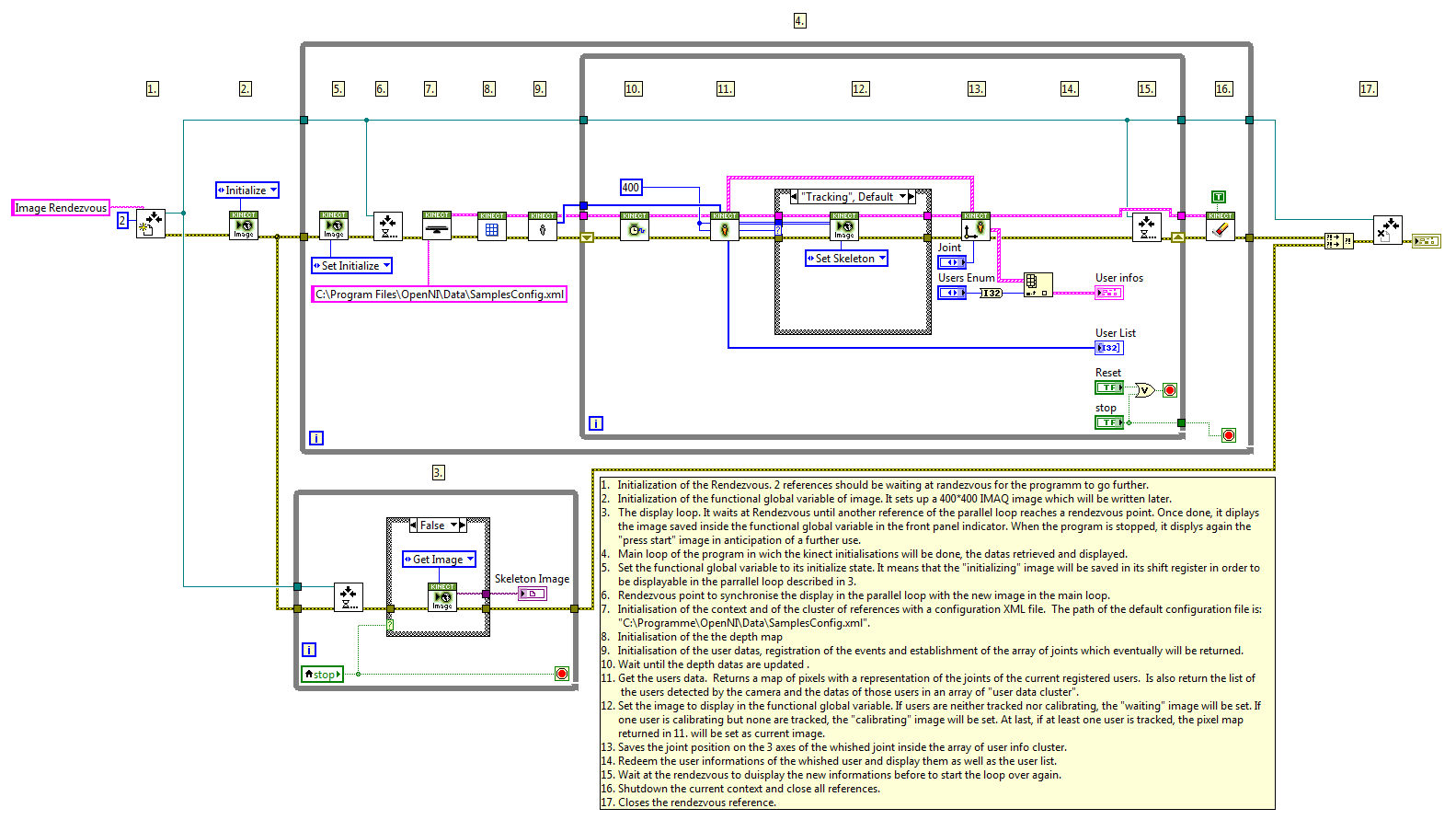The image size is (1456, 820).
Task: Click the User List I32 indicator terminal
Action: click(x=1109, y=348)
